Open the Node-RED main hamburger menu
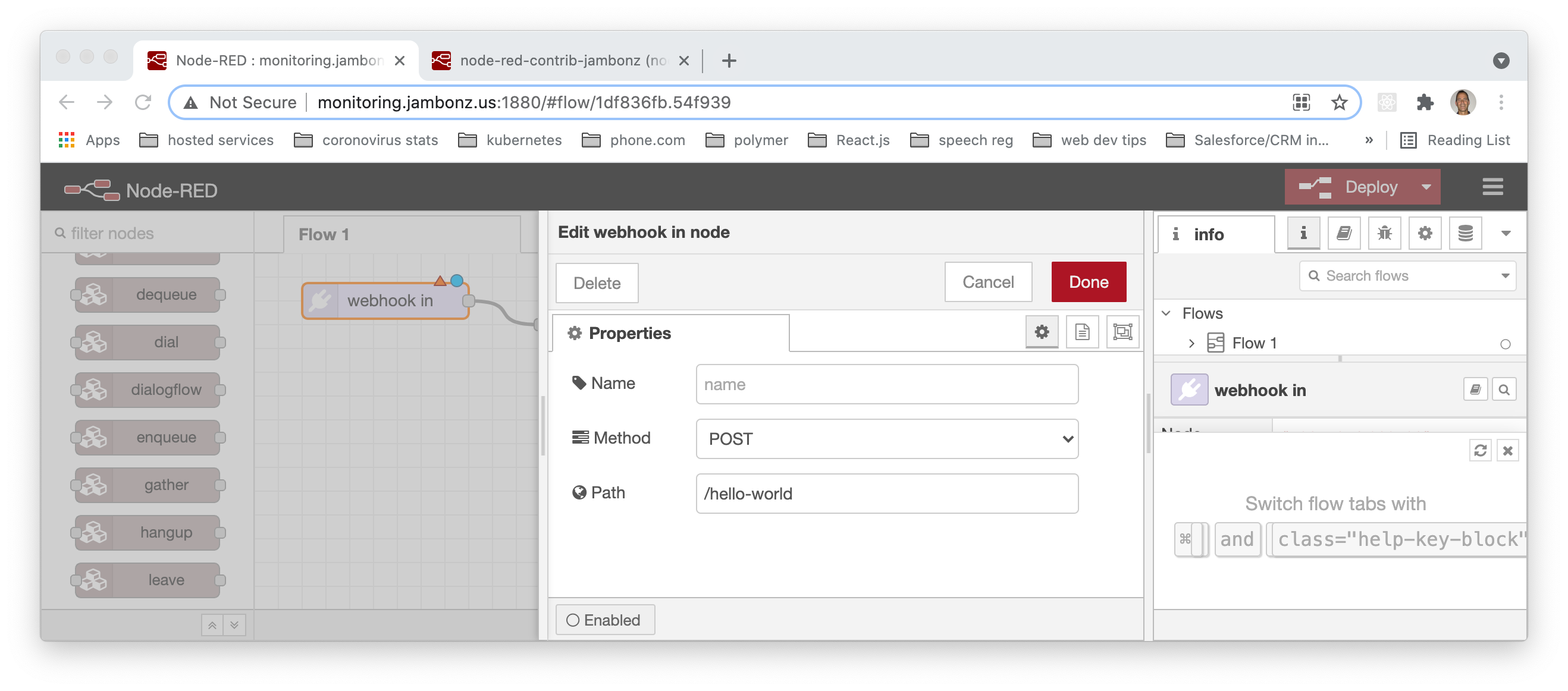This screenshot has height=691, width=1568. [1492, 187]
